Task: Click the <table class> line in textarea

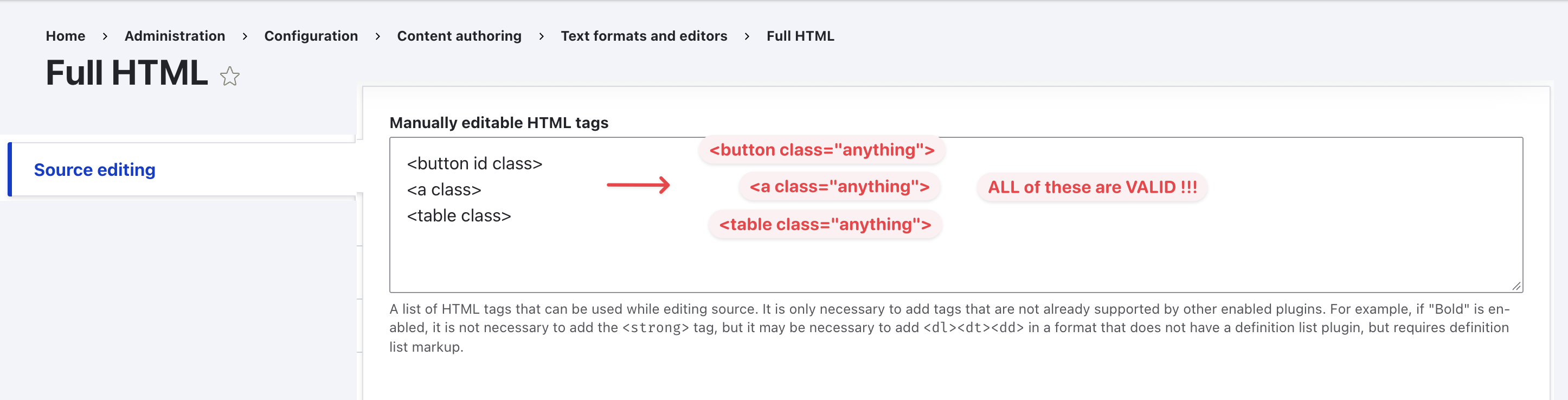Action: click(459, 216)
